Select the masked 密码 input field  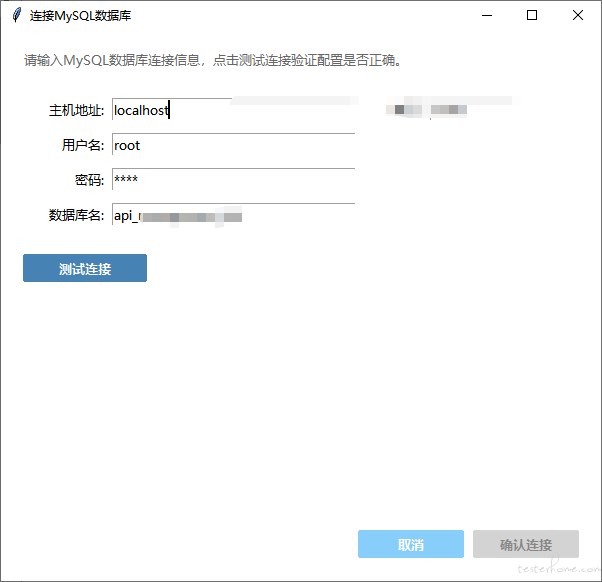(x=233, y=180)
